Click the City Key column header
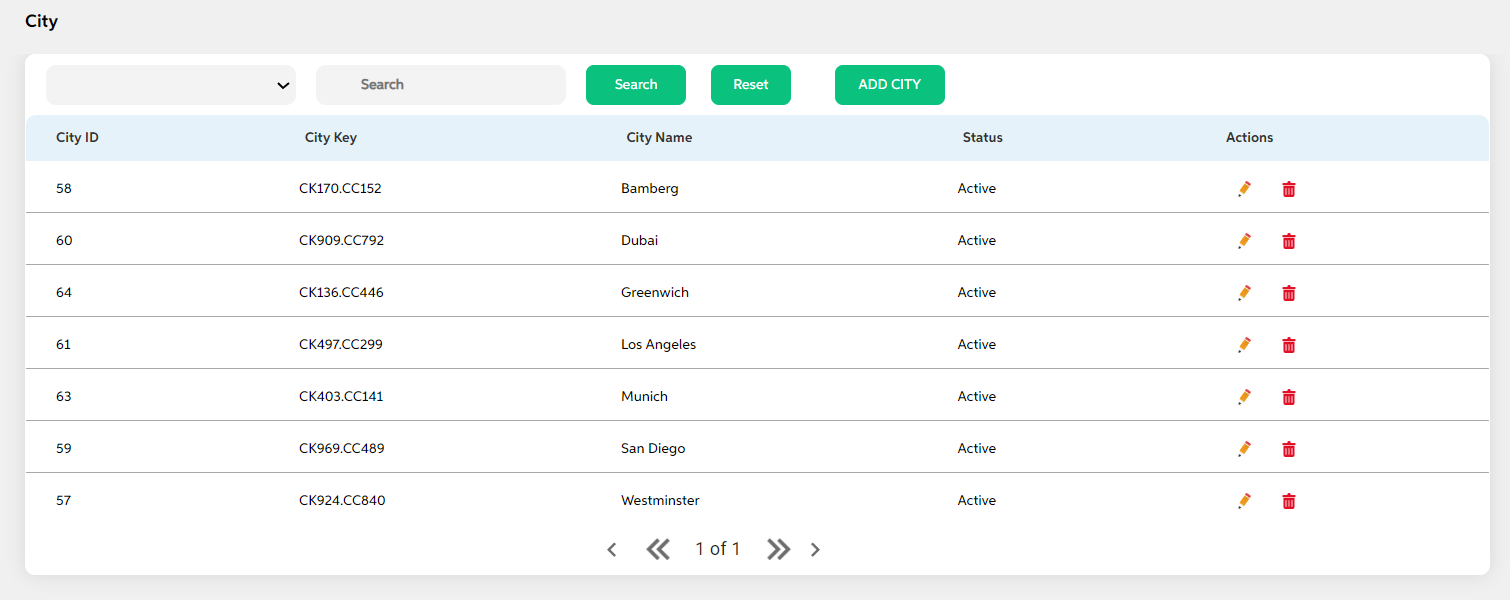The width and height of the screenshot is (1510, 600). [x=331, y=138]
